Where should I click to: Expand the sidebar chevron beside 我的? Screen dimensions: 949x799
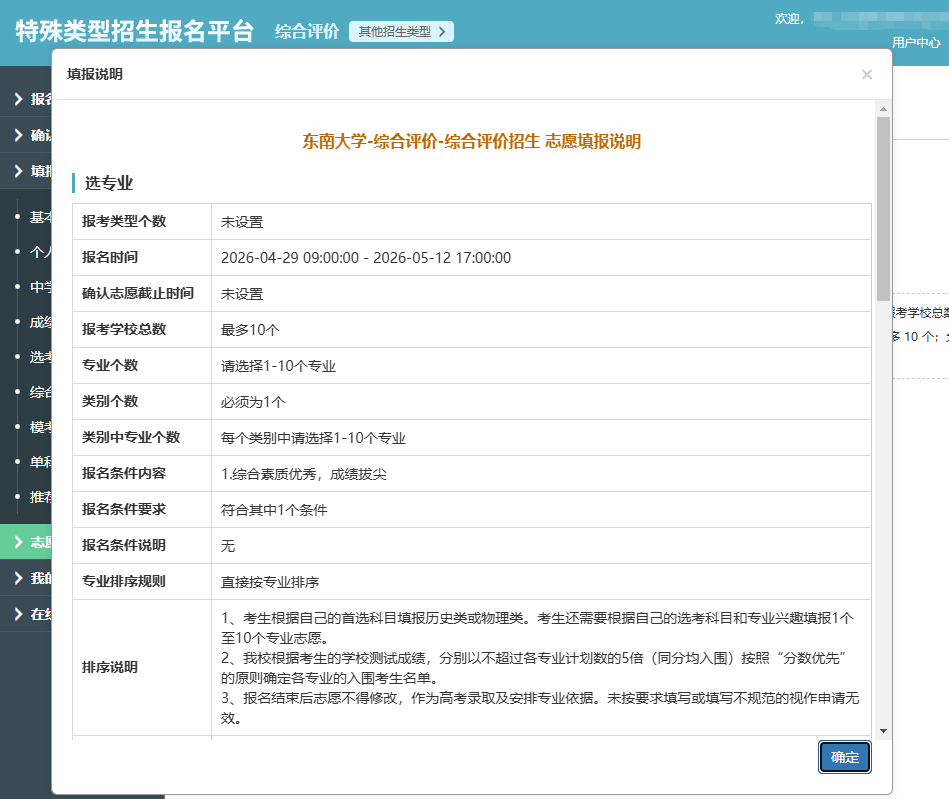click(19, 578)
